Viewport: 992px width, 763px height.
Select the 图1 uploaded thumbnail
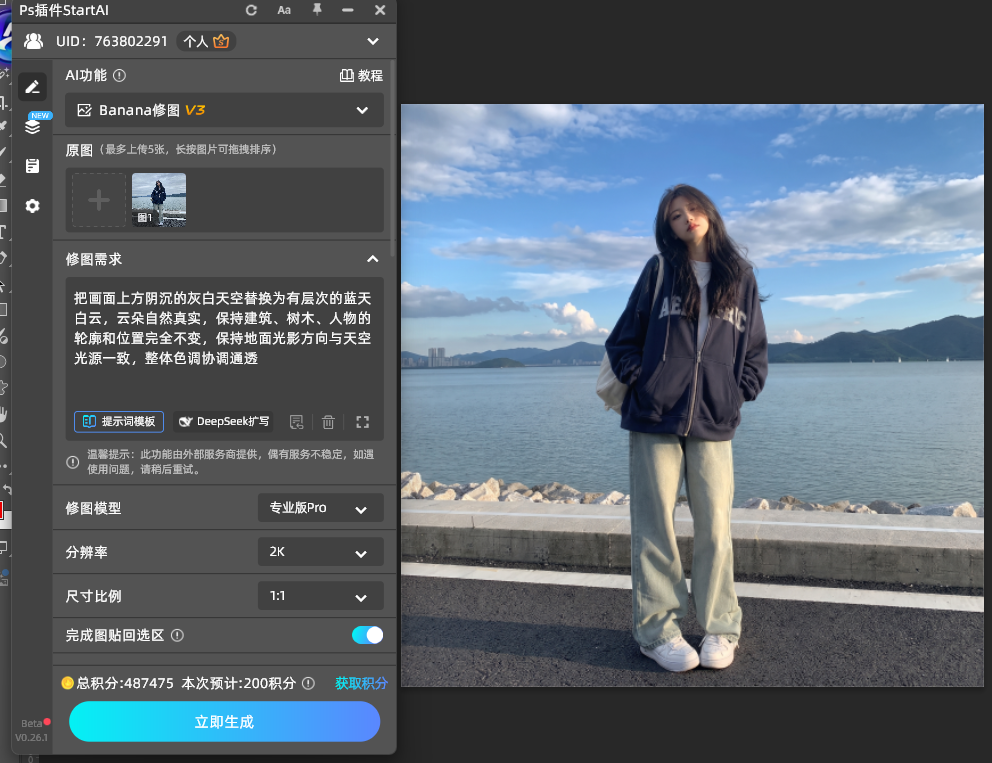pos(159,200)
